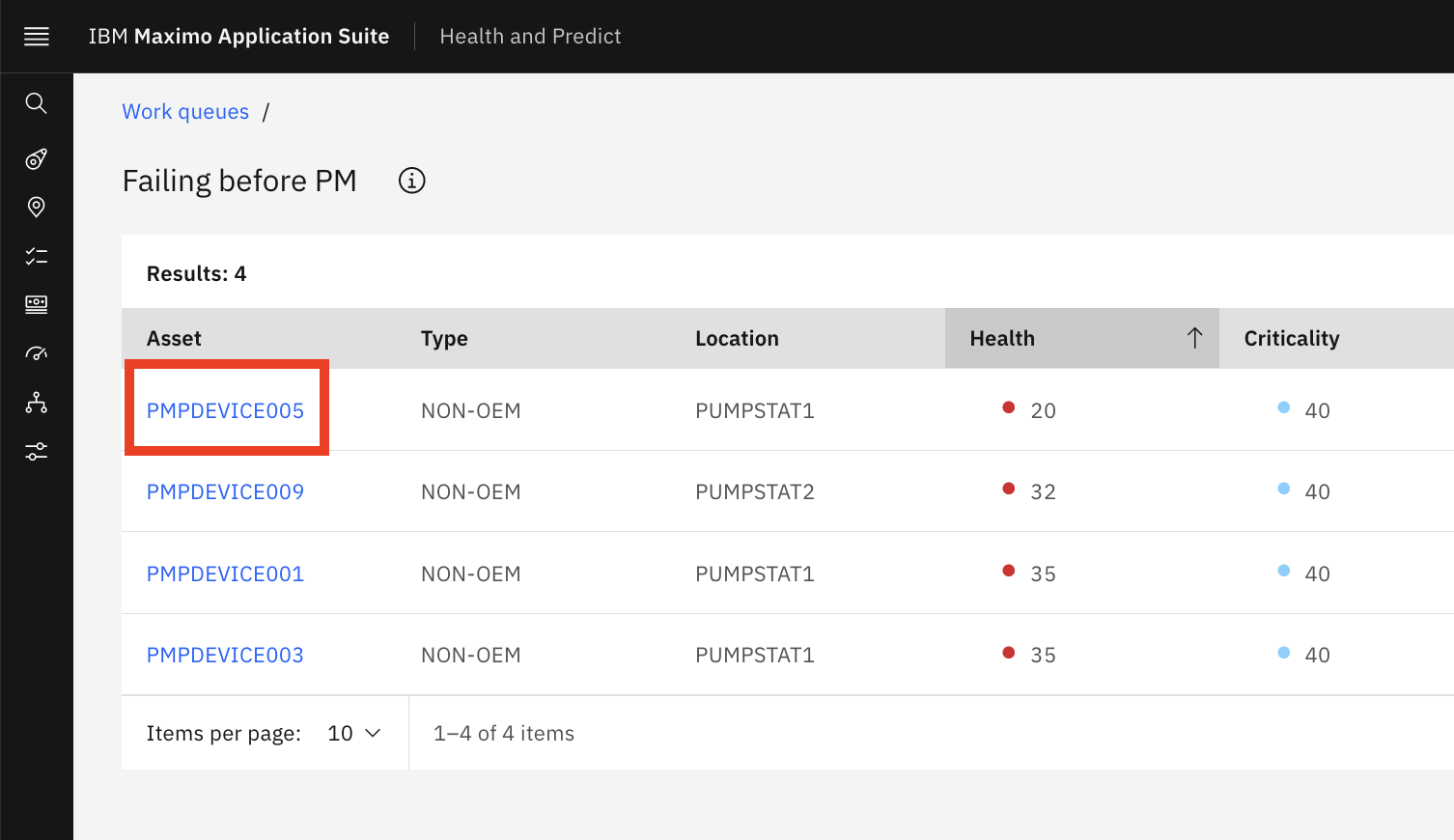This screenshot has width=1454, height=840.
Task: Open the settings sliders sidebar icon
Action: click(x=37, y=451)
